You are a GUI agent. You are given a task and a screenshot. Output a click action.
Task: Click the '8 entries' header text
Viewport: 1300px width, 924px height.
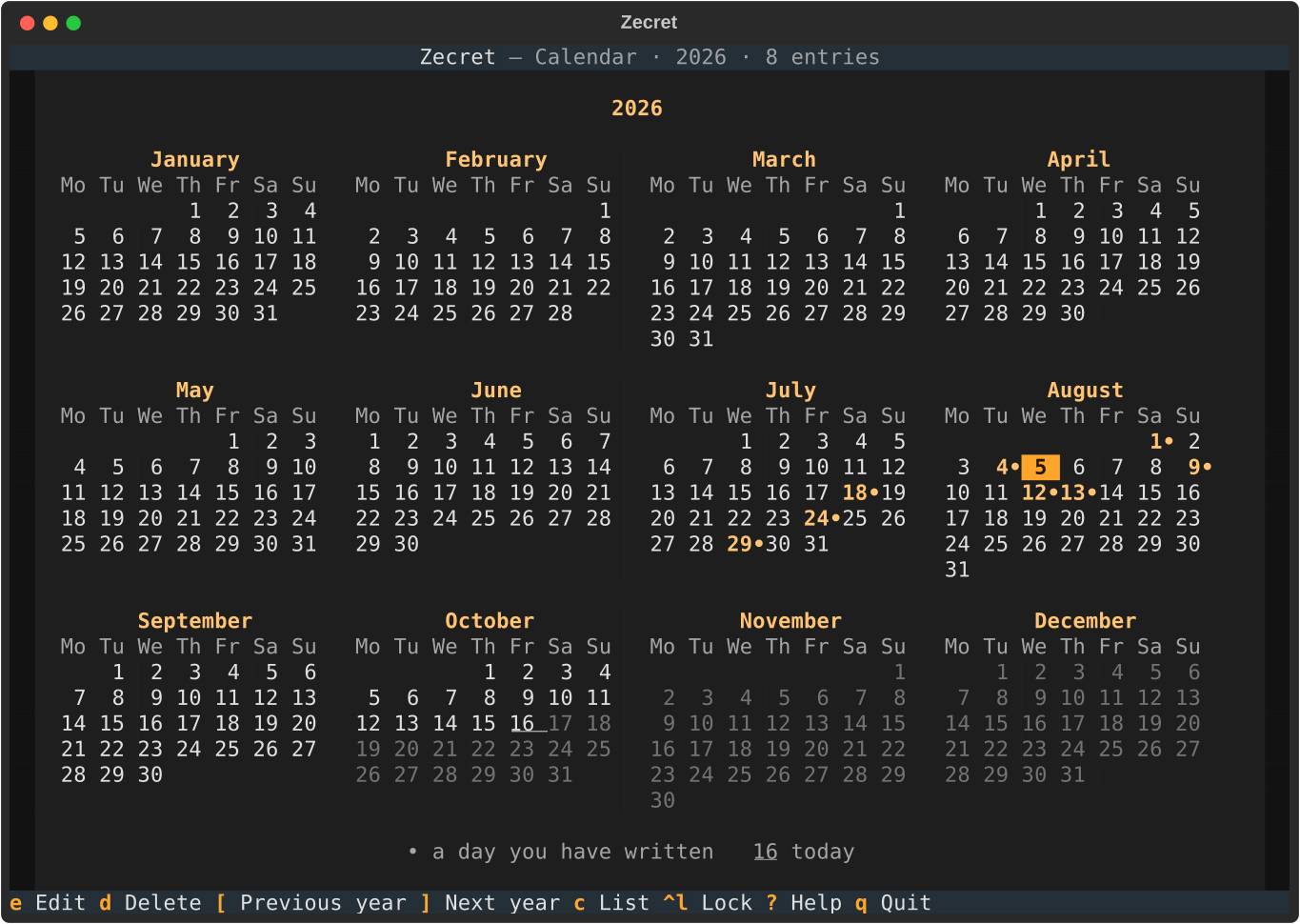click(x=823, y=57)
